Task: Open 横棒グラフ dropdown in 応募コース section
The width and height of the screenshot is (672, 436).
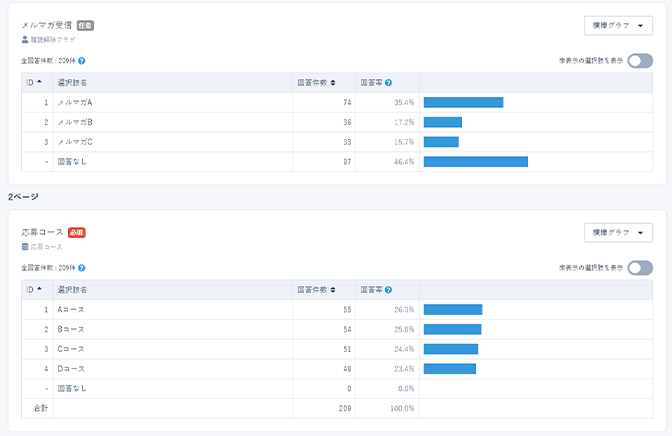Action: point(618,233)
